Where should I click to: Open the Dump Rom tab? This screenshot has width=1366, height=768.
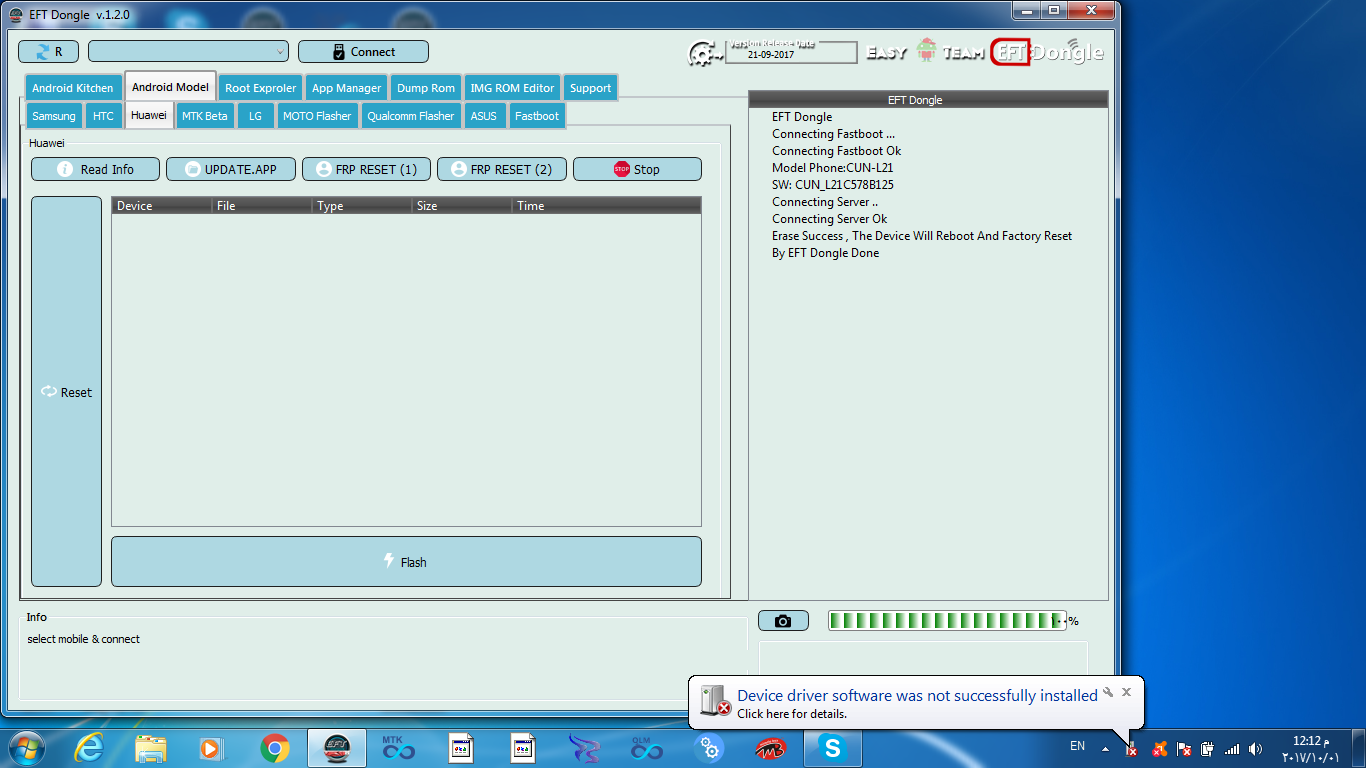[426, 88]
